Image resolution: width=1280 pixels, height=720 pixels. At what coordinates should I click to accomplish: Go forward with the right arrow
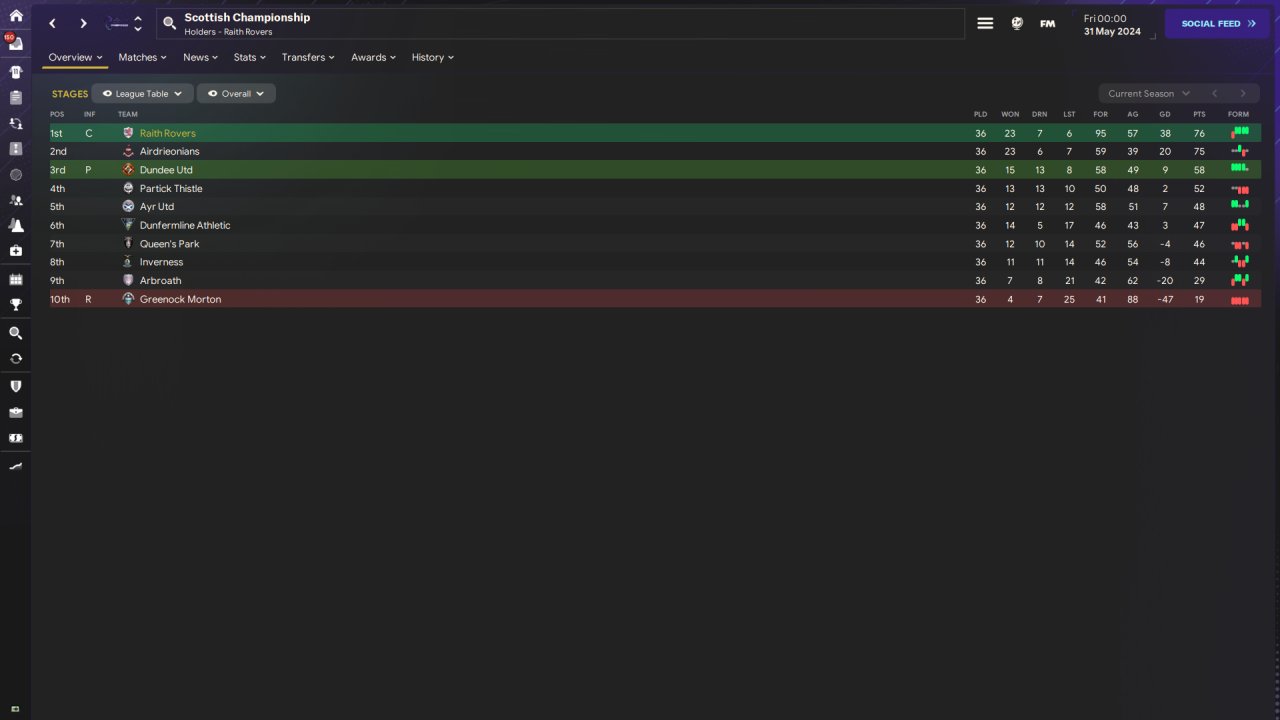83,23
